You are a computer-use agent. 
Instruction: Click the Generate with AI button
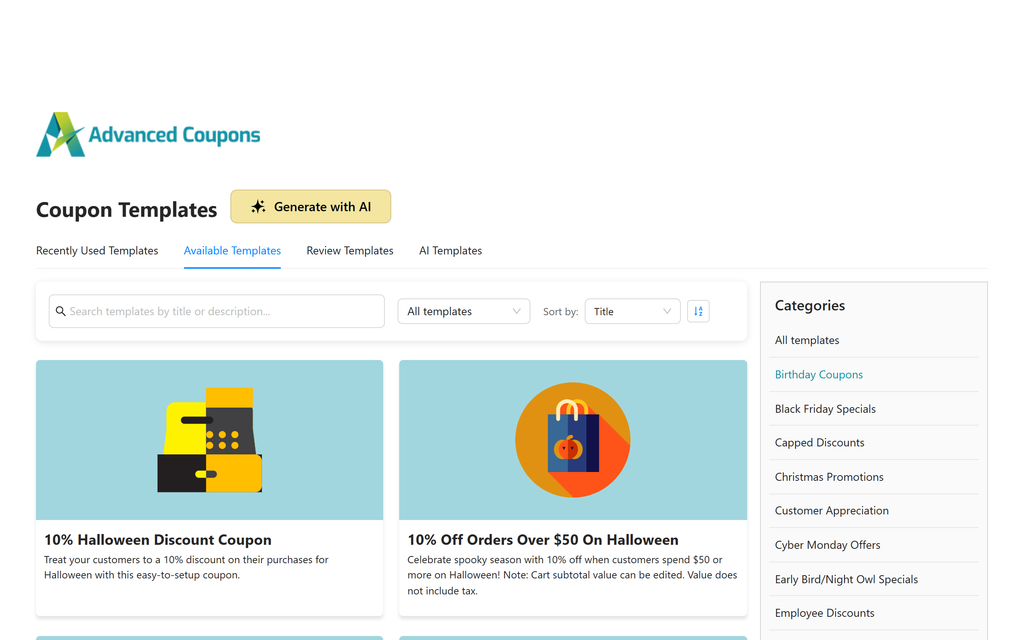click(x=311, y=207)
